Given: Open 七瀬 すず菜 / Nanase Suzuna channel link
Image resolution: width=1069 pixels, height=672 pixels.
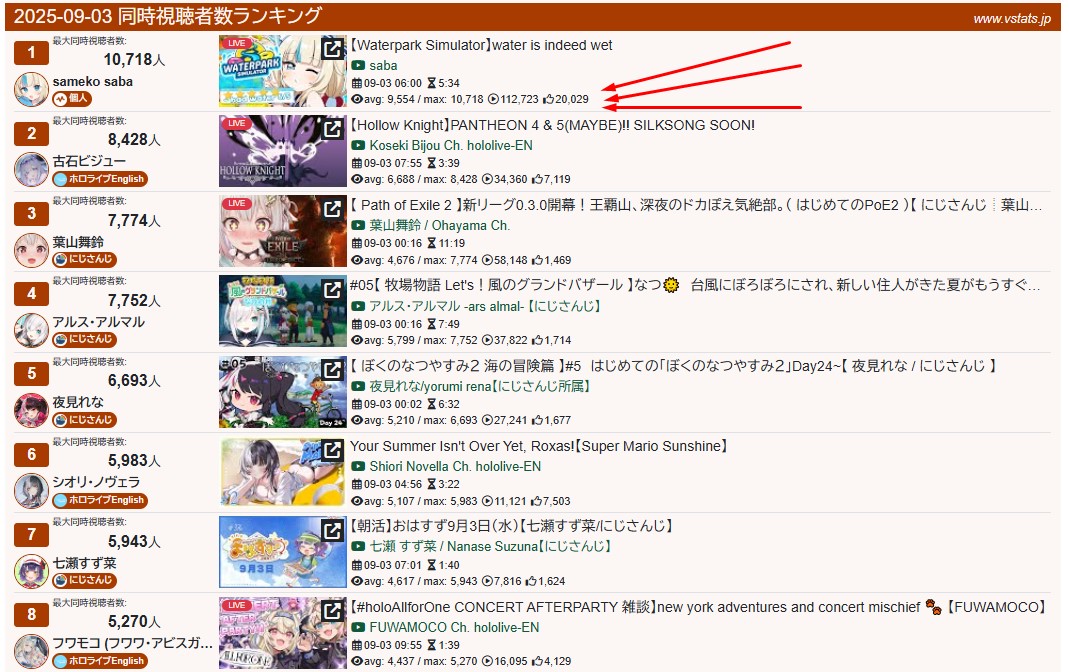Looking at the screenshot, I should 490,547.
